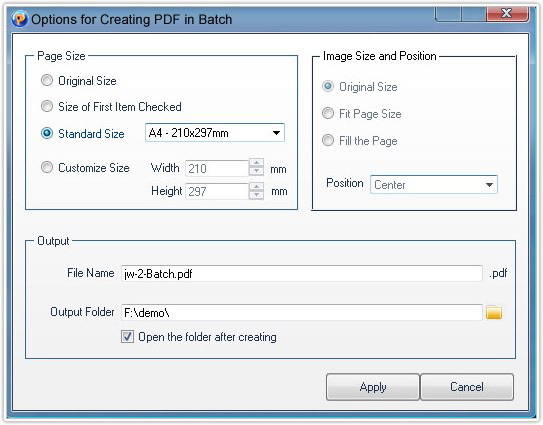Click the Cancel button
The height and width of the screenshot is (425, 543).
[467, 387]
